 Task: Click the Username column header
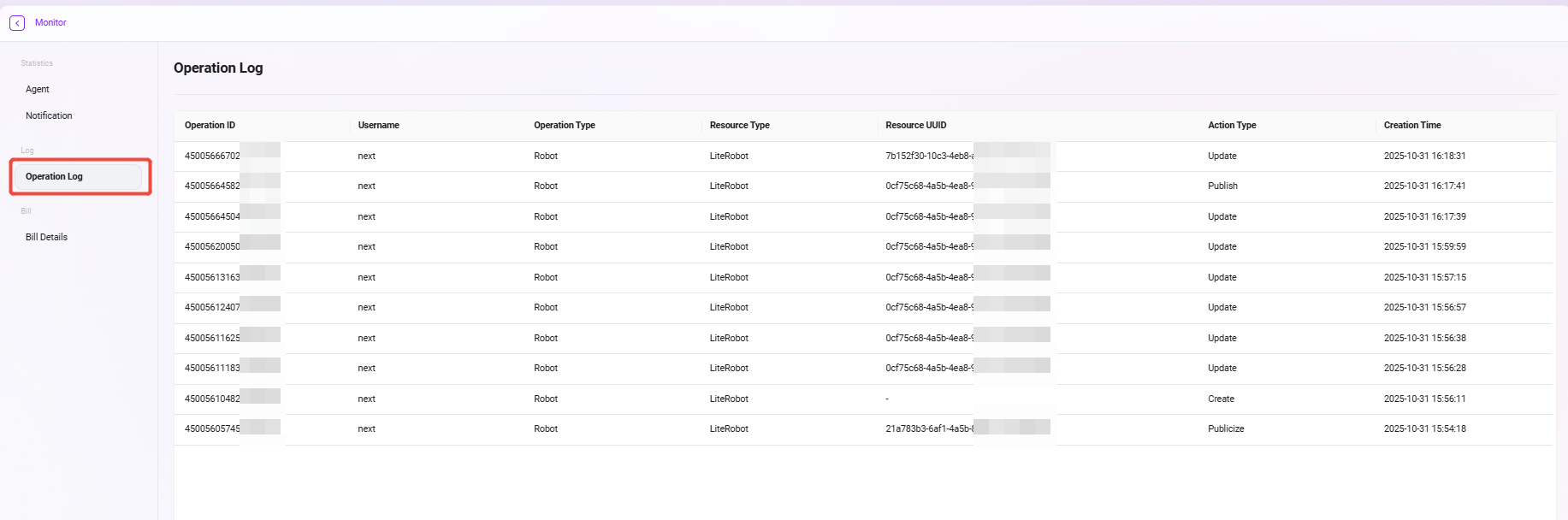point(378,126)
